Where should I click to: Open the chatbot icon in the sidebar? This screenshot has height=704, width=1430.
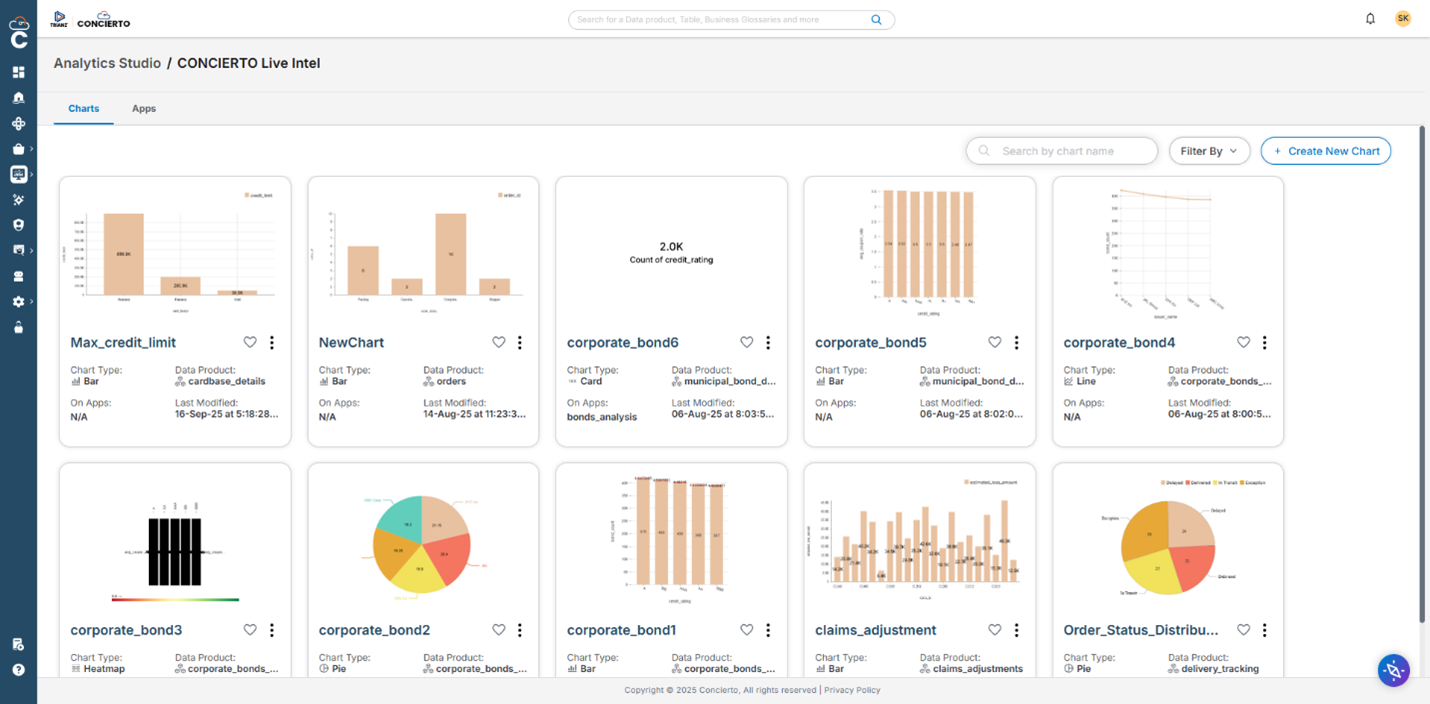[x=18, y=275]
